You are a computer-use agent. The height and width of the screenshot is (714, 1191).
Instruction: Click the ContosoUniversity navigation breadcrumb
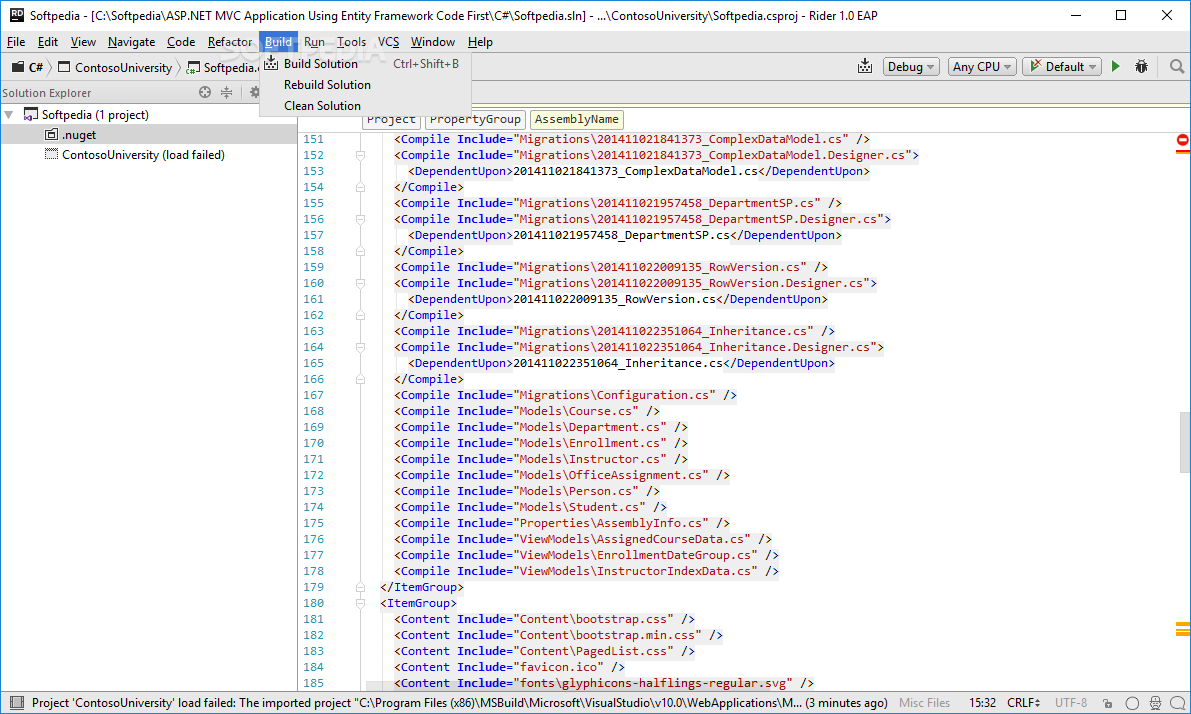tap(115, 68)
